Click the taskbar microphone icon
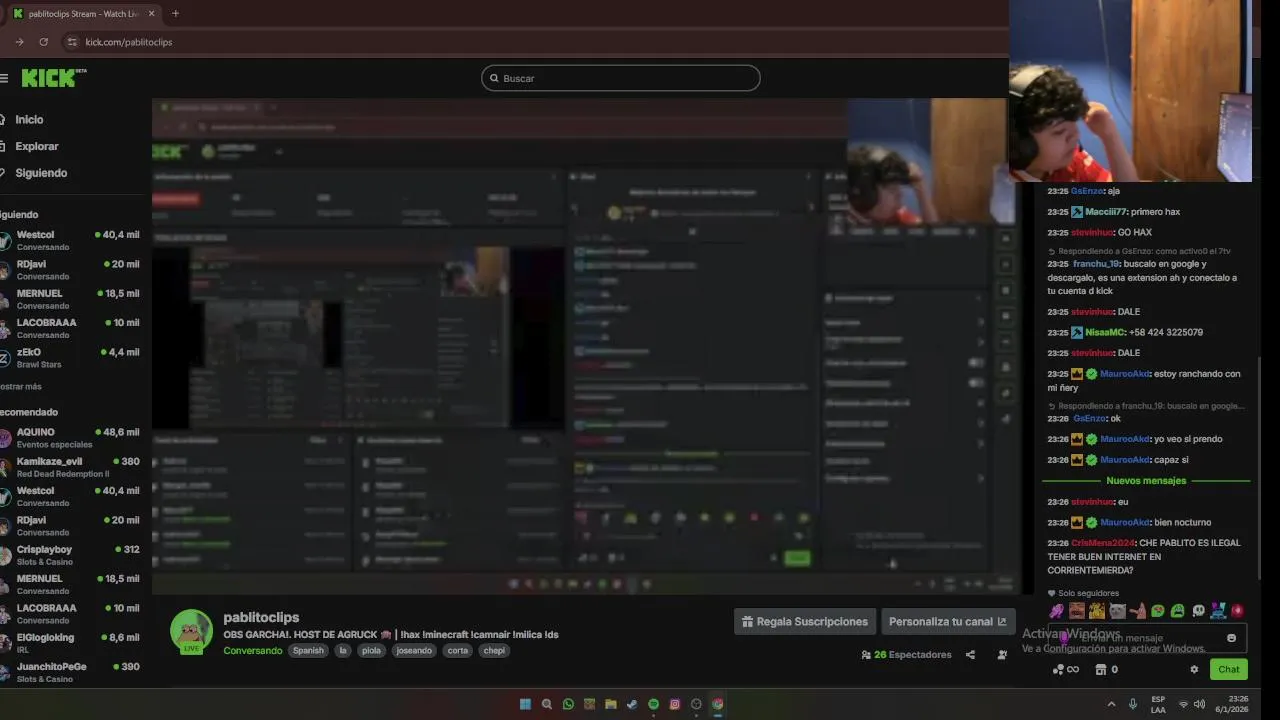 point(1133,704)
